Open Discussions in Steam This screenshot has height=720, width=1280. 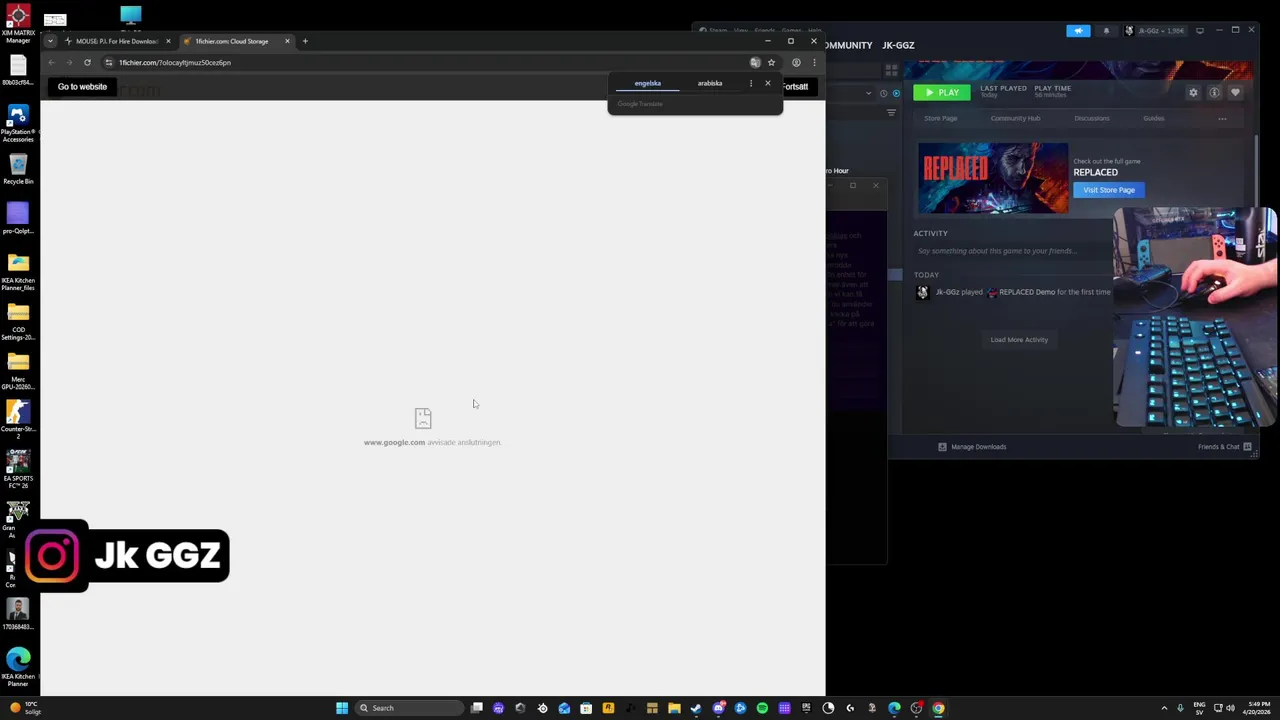[x=1092, y=118]
